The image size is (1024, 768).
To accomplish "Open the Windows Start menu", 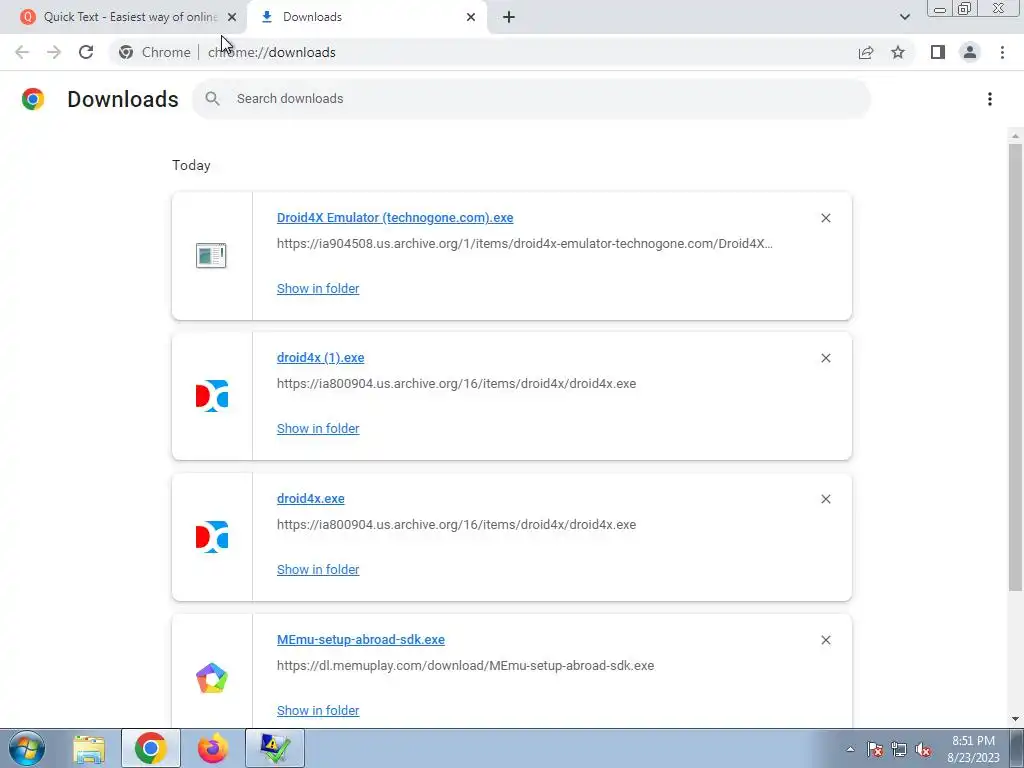I will click(x=26, y=748).
